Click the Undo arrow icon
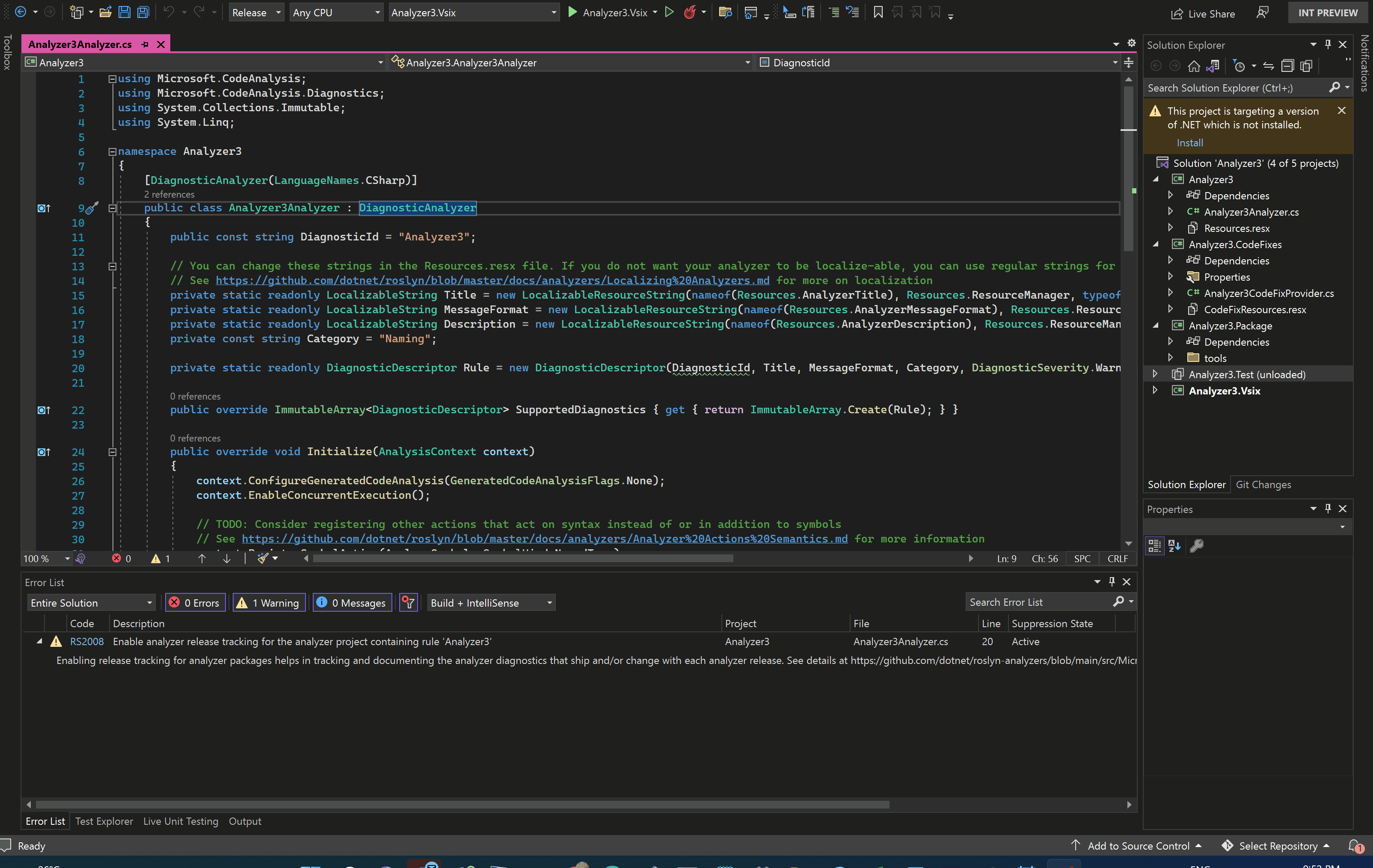This screenshot has width=1373, height=868. 169,12
